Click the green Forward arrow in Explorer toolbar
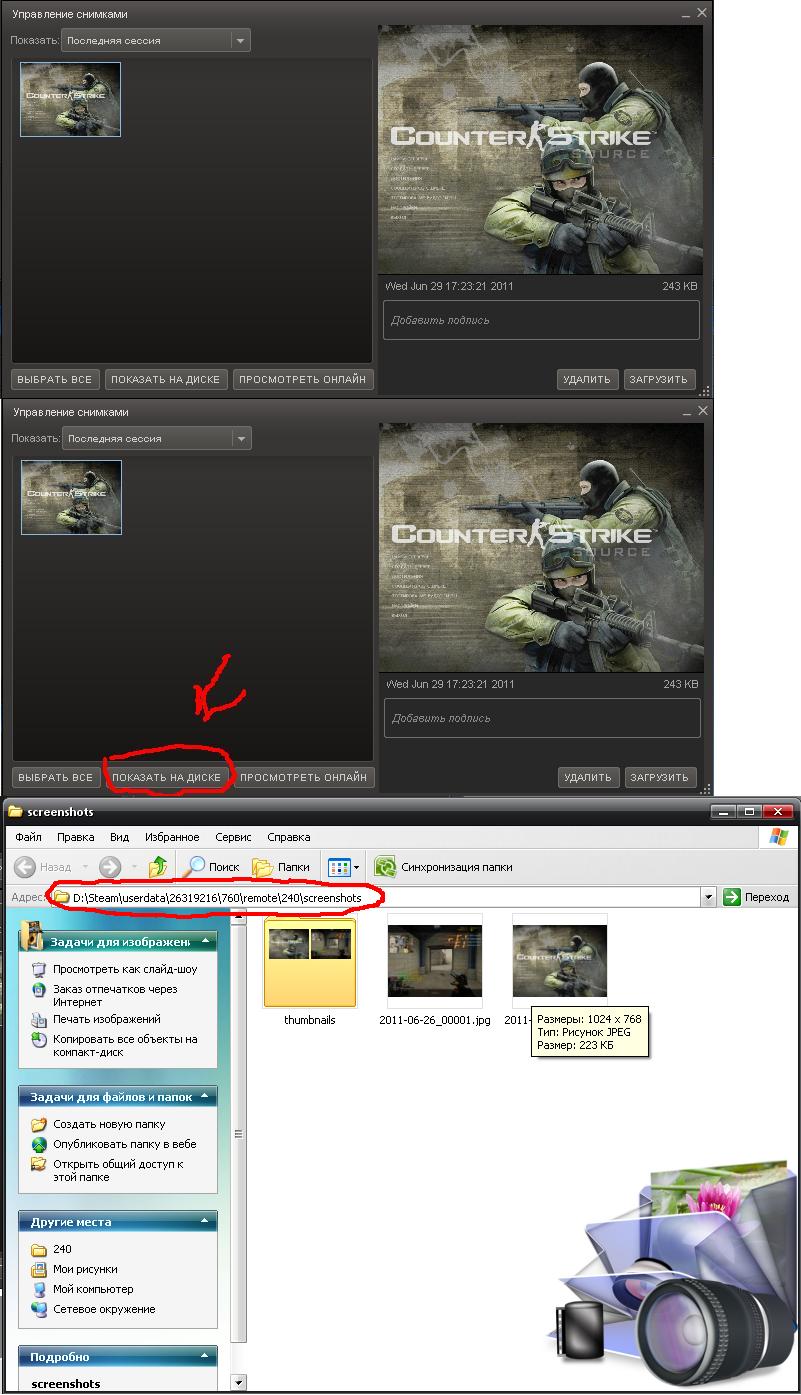The height and width of the screenshot is (1395, 801). pos(110,867)
